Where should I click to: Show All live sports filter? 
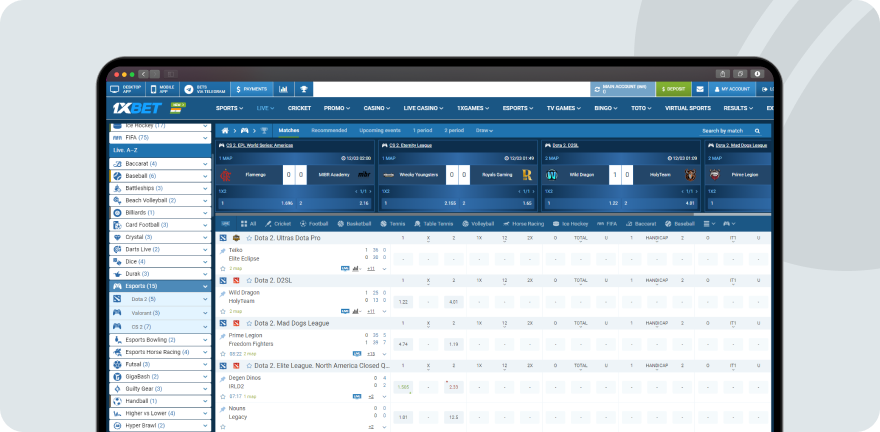[249, 223]
